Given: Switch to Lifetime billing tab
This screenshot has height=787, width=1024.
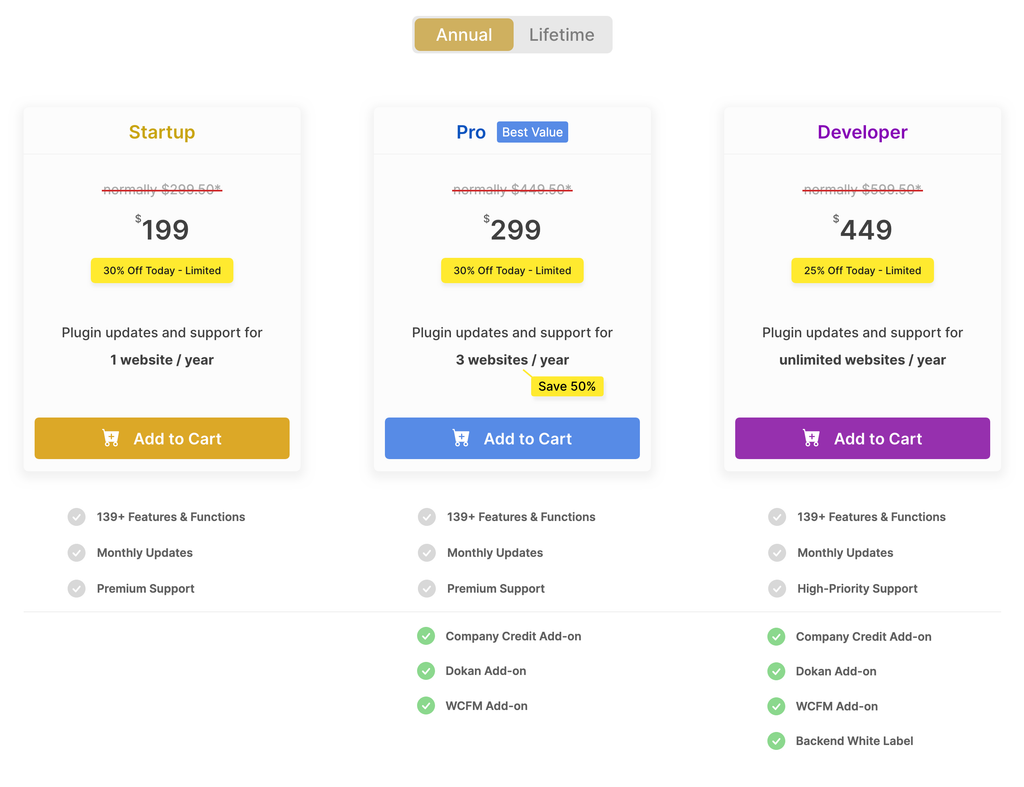Looking at the screenshot, I should click(562, 35).
